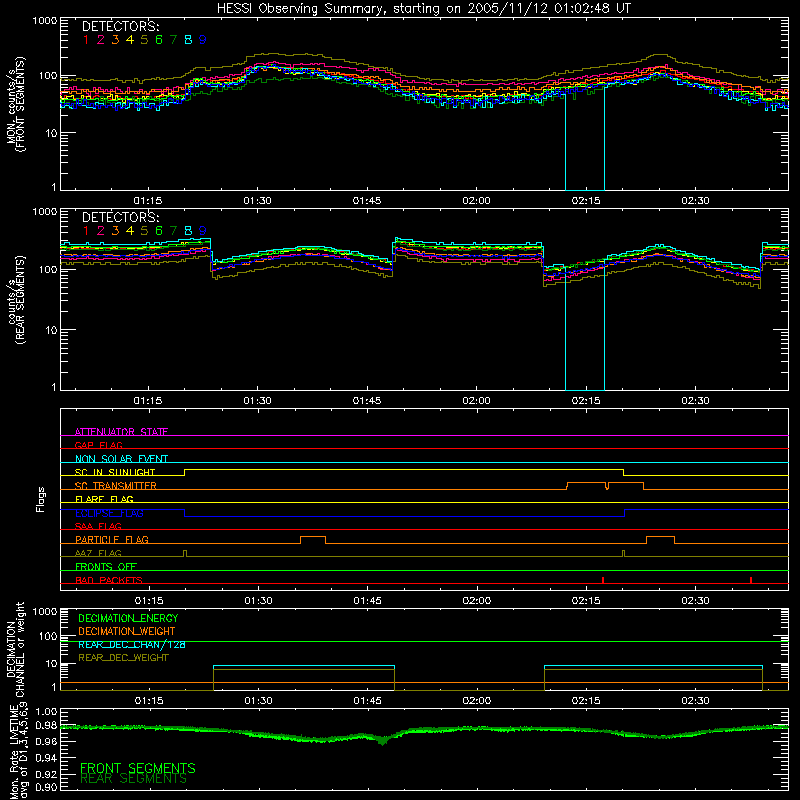Screen dimensions: 800x800
Task: Select the SC_IN_SUNLIGHT flag label
Action: pyautogui.click(x=115, y=472)
